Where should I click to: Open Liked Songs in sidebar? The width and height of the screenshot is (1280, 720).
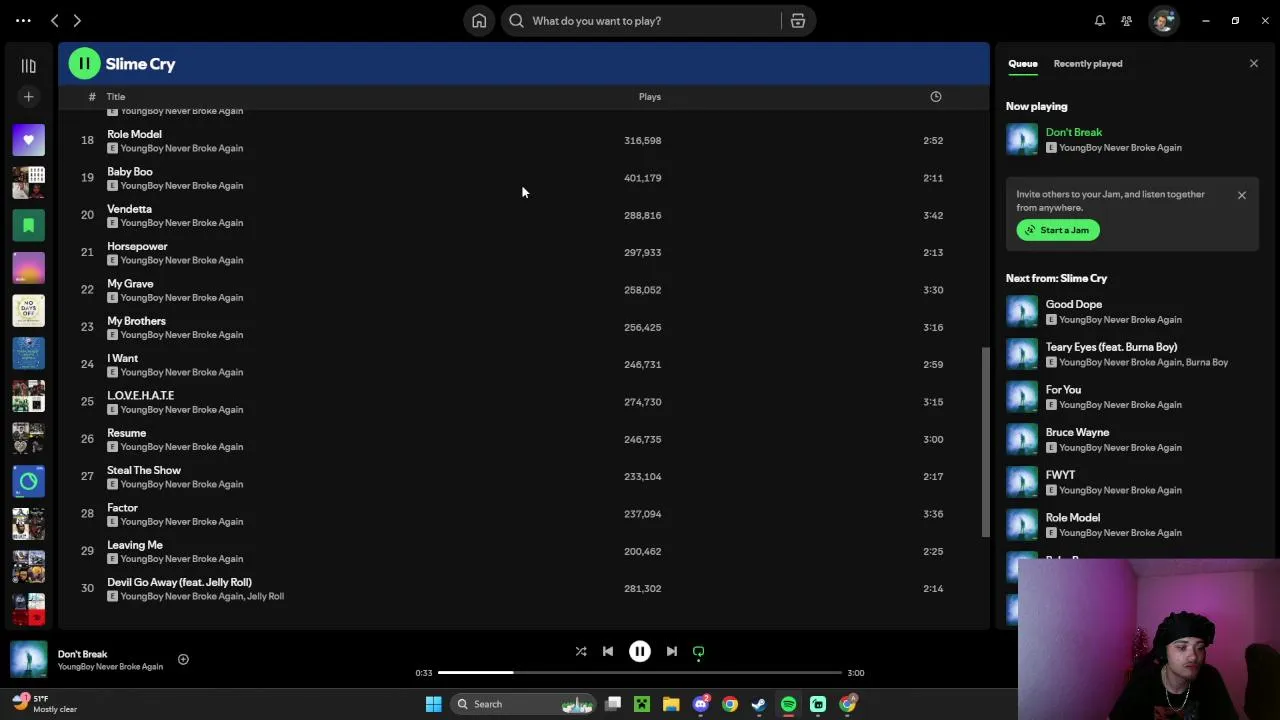28,140
